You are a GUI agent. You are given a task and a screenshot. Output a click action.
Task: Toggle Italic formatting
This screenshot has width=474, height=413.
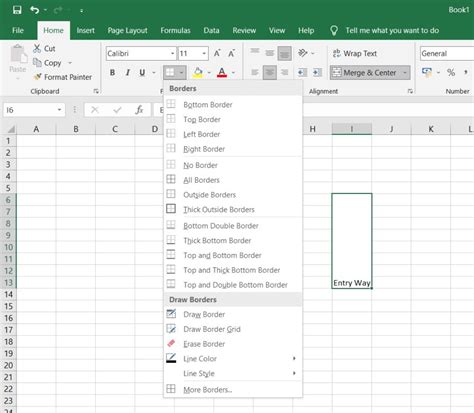pyautogui.click(x=127, y=72)
